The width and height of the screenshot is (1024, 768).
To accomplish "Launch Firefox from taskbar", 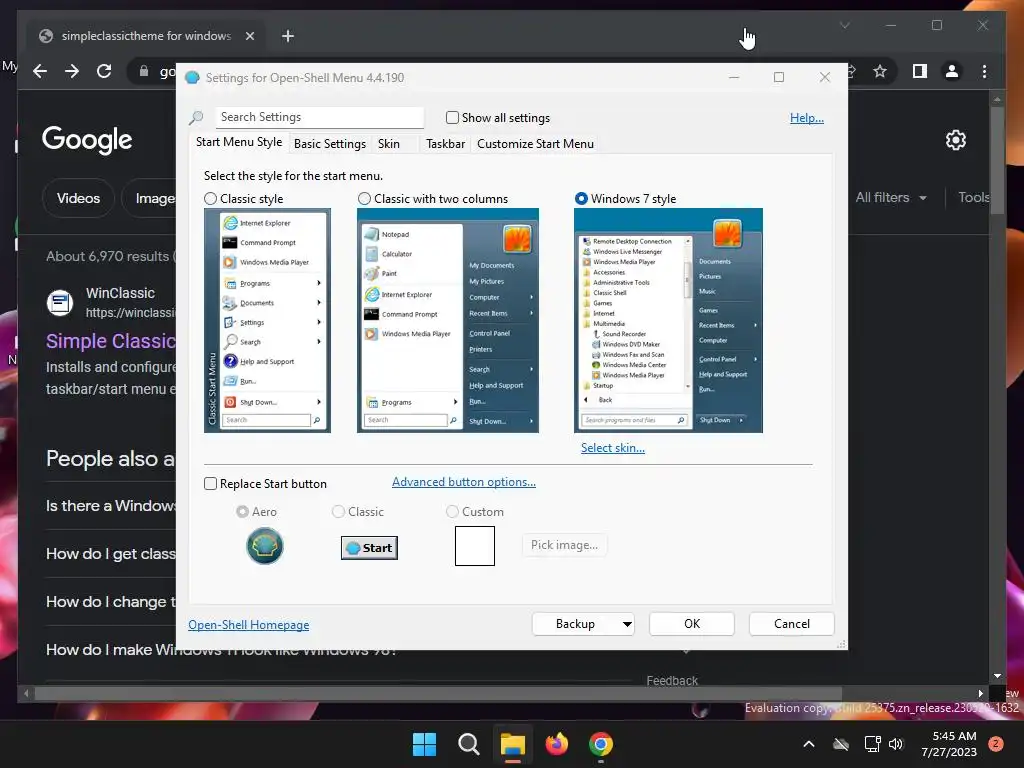I will pyautogui.click(x=556, y=744).
